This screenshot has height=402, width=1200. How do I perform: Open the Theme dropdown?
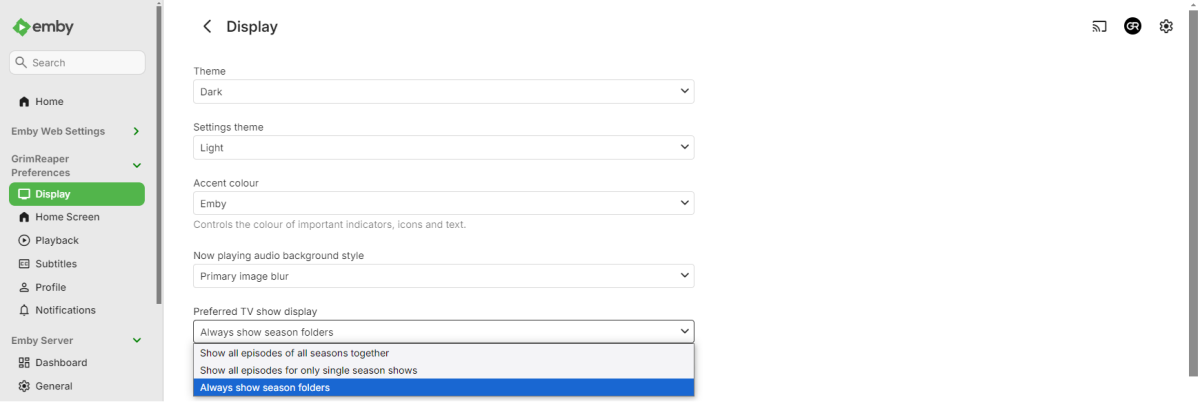(443, 92)
